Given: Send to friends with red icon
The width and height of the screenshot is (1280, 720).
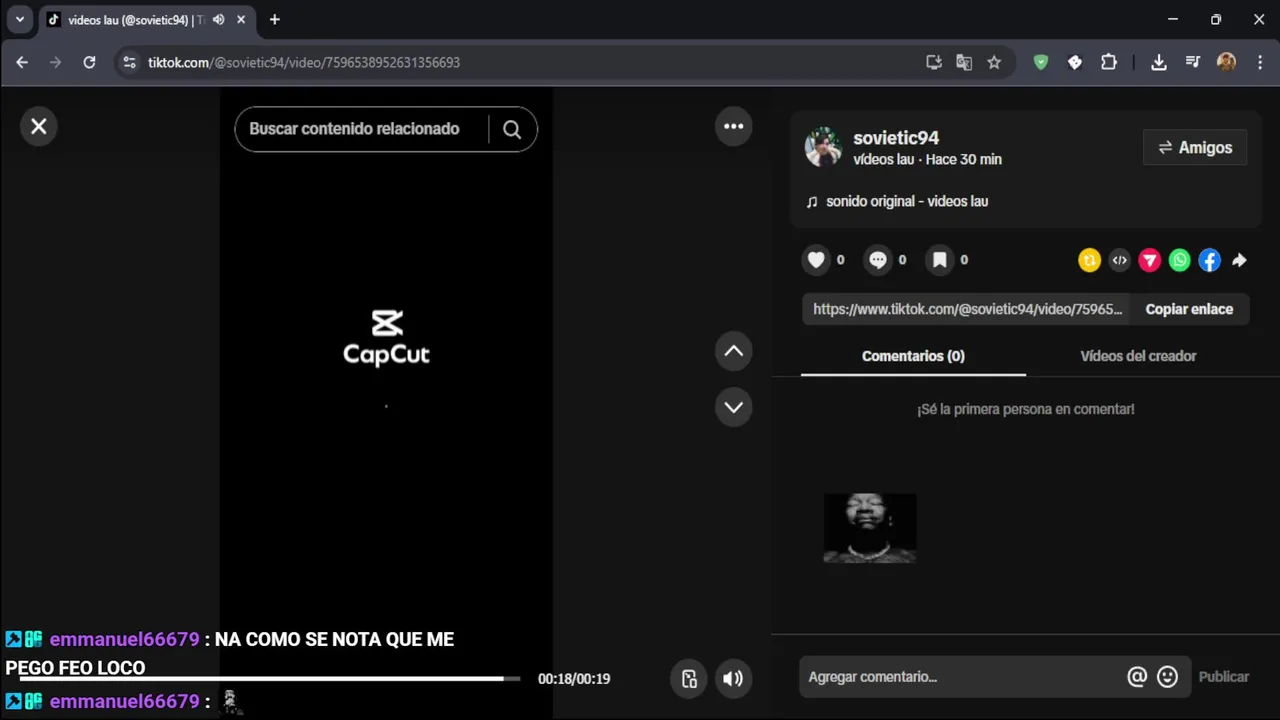Looking at the screenshot, I should pyautogui.click(x=1149, y=260).
